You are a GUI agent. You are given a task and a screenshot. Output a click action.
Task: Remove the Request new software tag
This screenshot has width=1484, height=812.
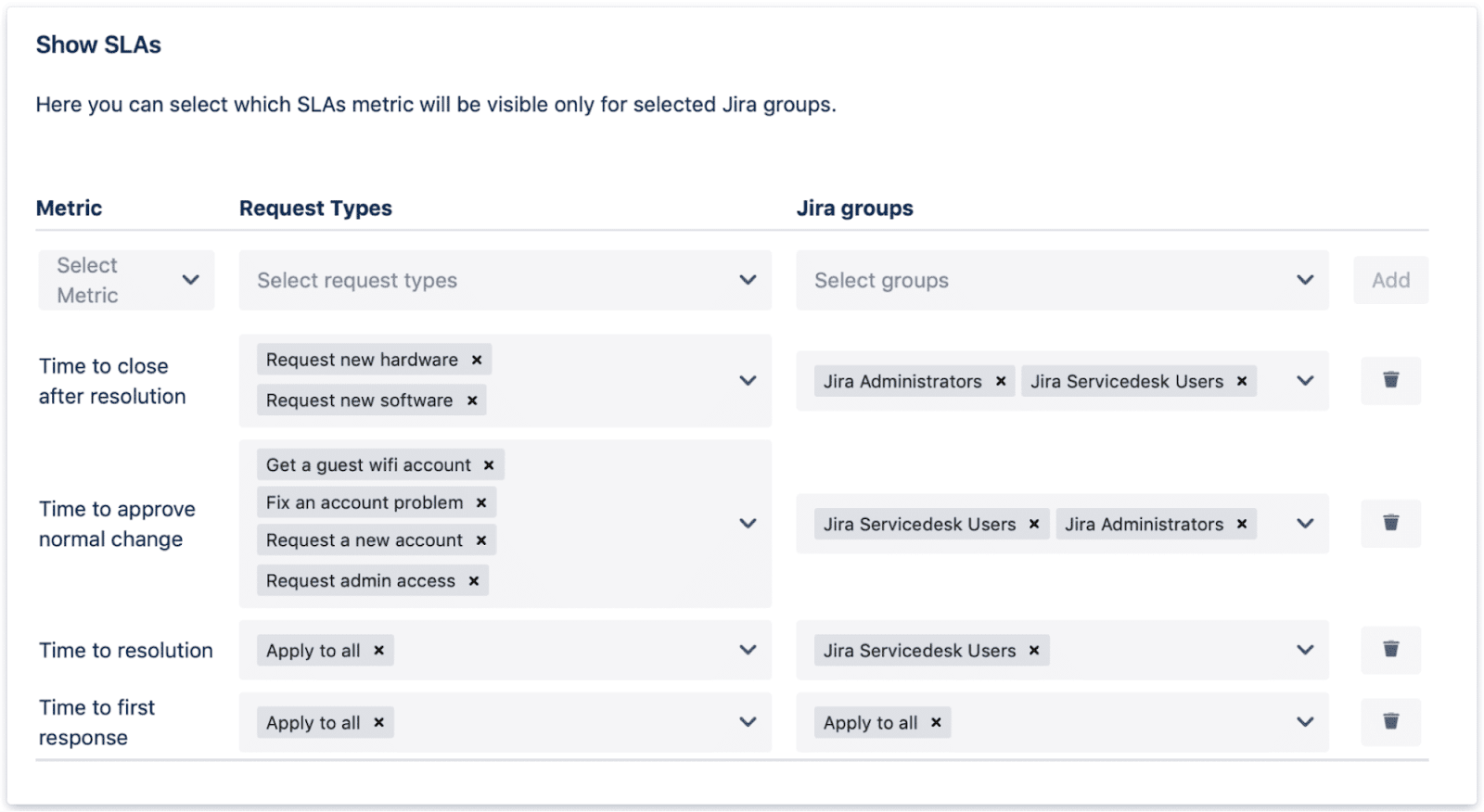pyautogui.click(x=472, y=400)
